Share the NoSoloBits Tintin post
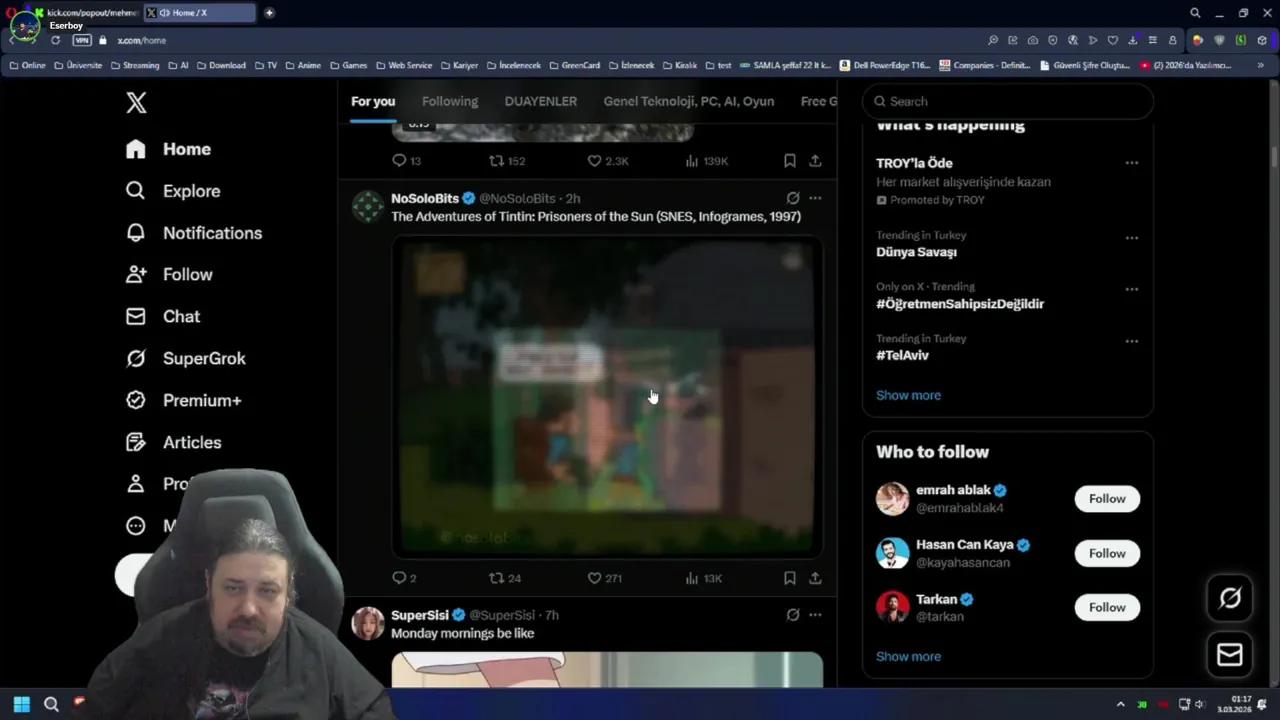 coord(815,578)
